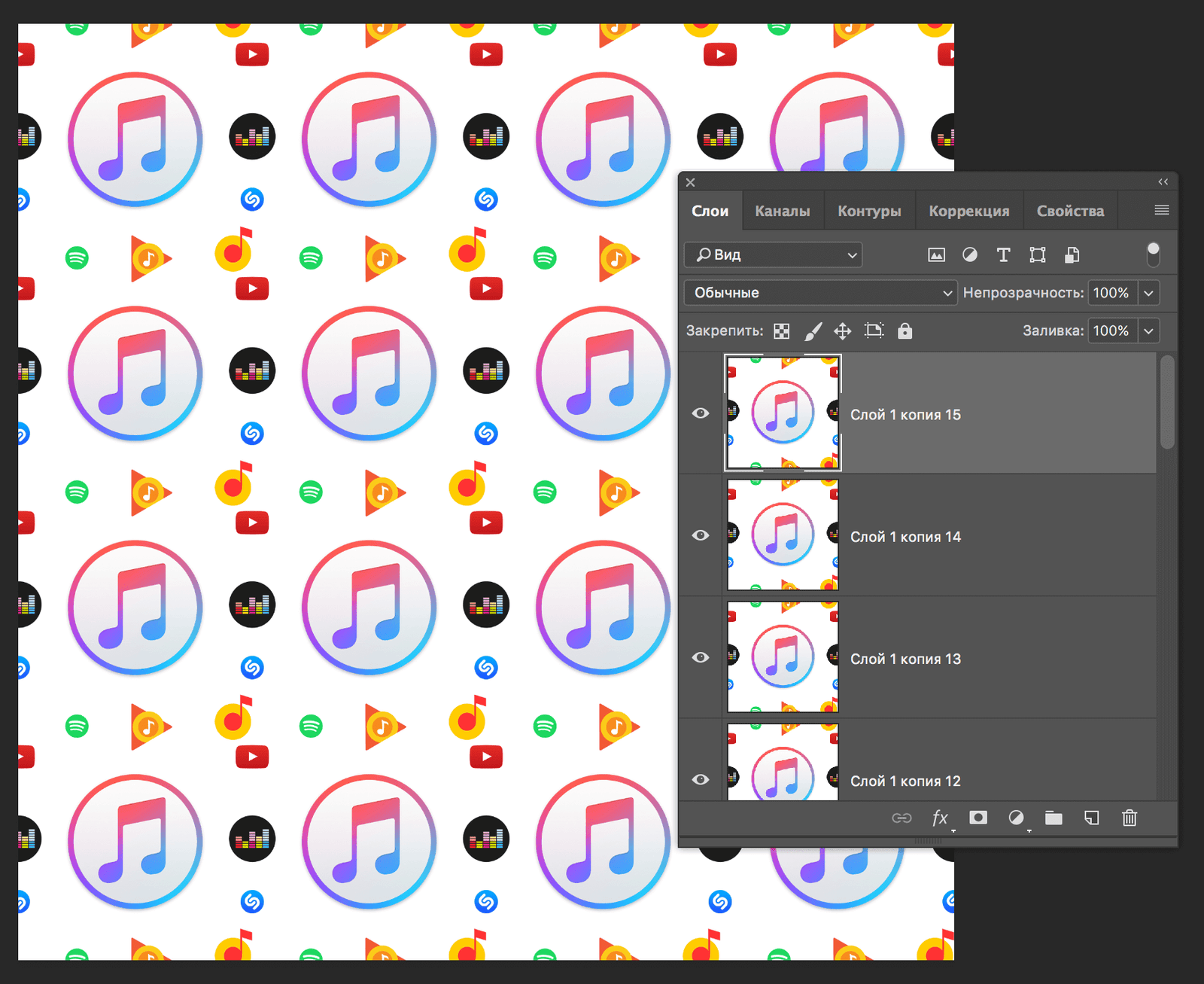Hide layer Слой 1 копия 12

[701, 779]
